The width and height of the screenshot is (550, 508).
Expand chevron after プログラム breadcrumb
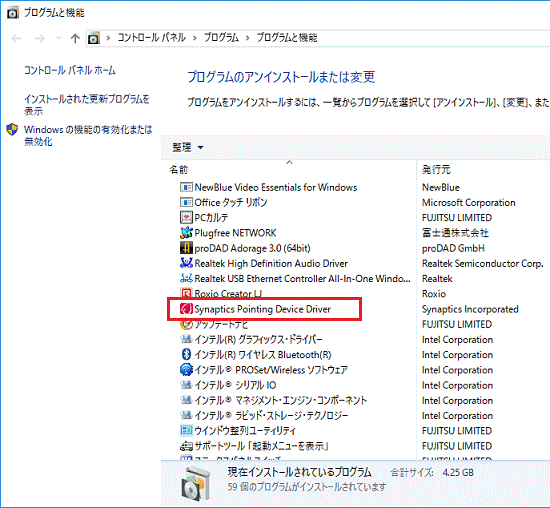pos(248,38)
